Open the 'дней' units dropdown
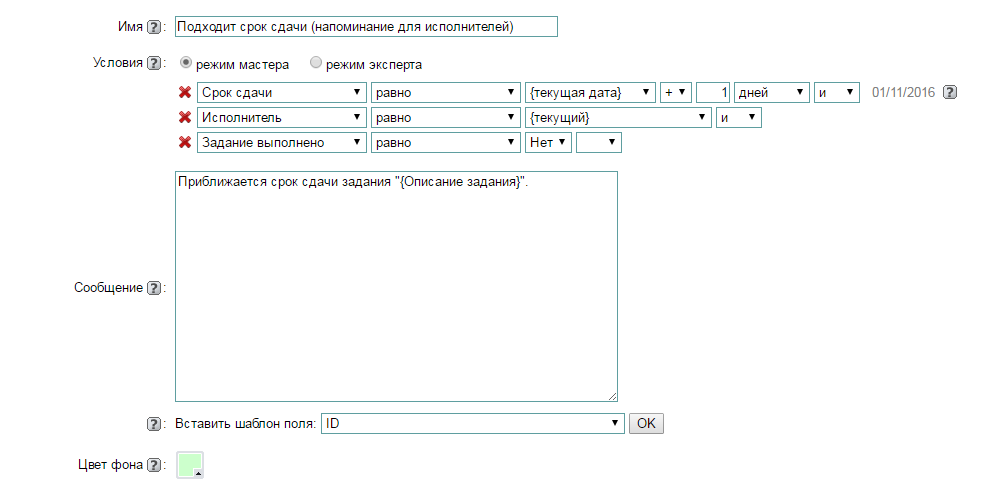 770,93
